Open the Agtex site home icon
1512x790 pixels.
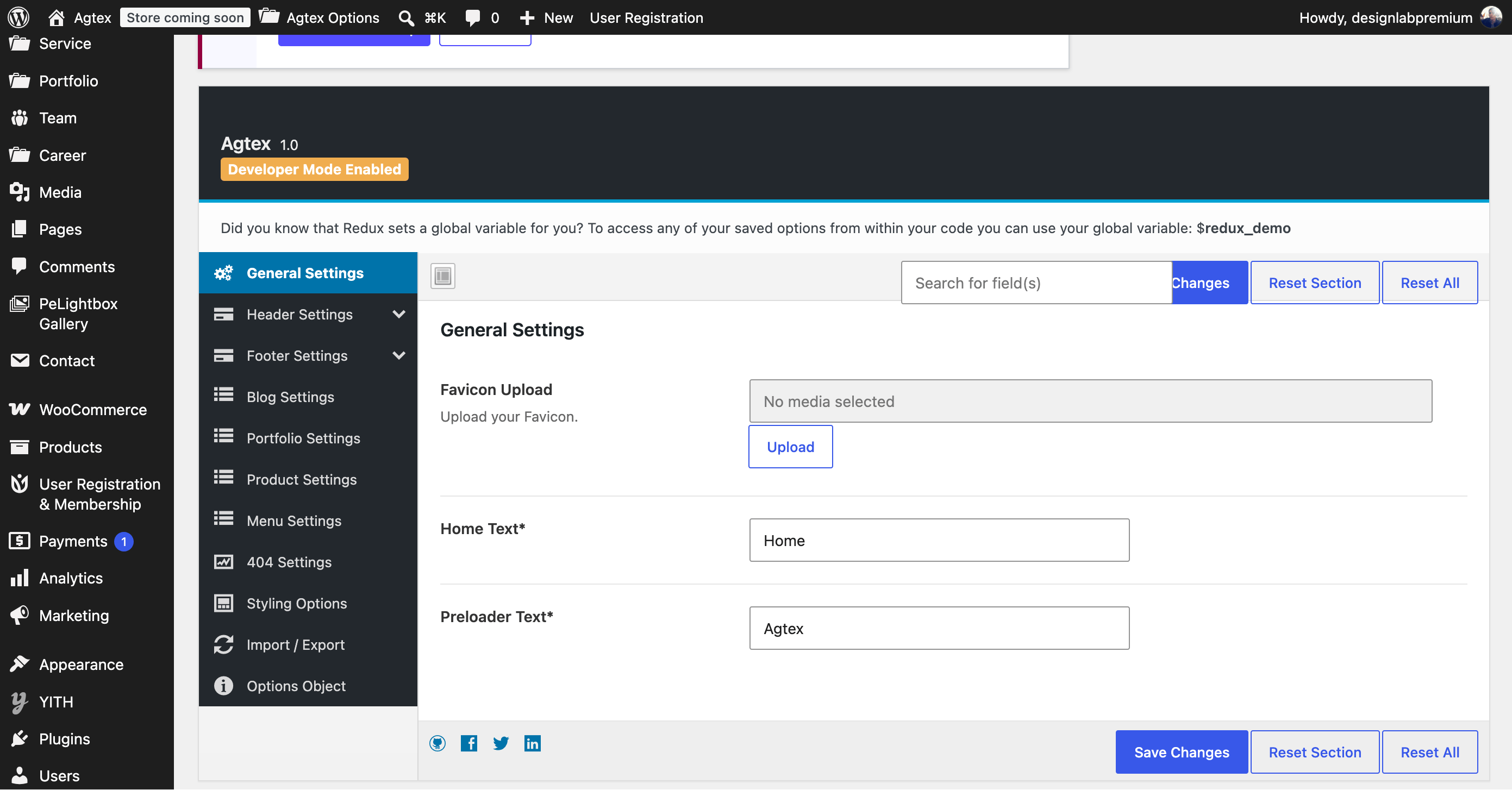[x=57, y=17]
